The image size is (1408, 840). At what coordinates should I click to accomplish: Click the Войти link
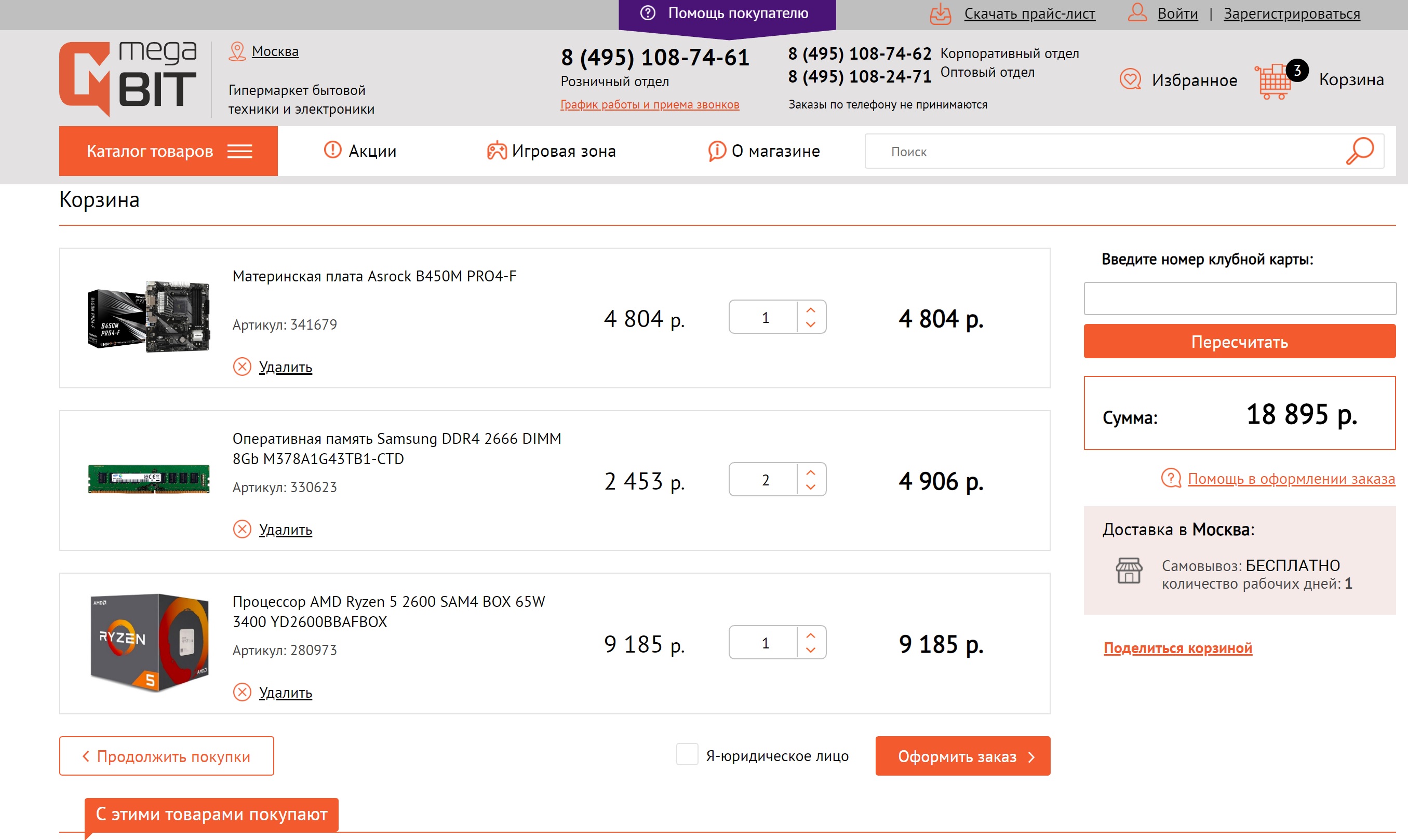point(1177,13)
